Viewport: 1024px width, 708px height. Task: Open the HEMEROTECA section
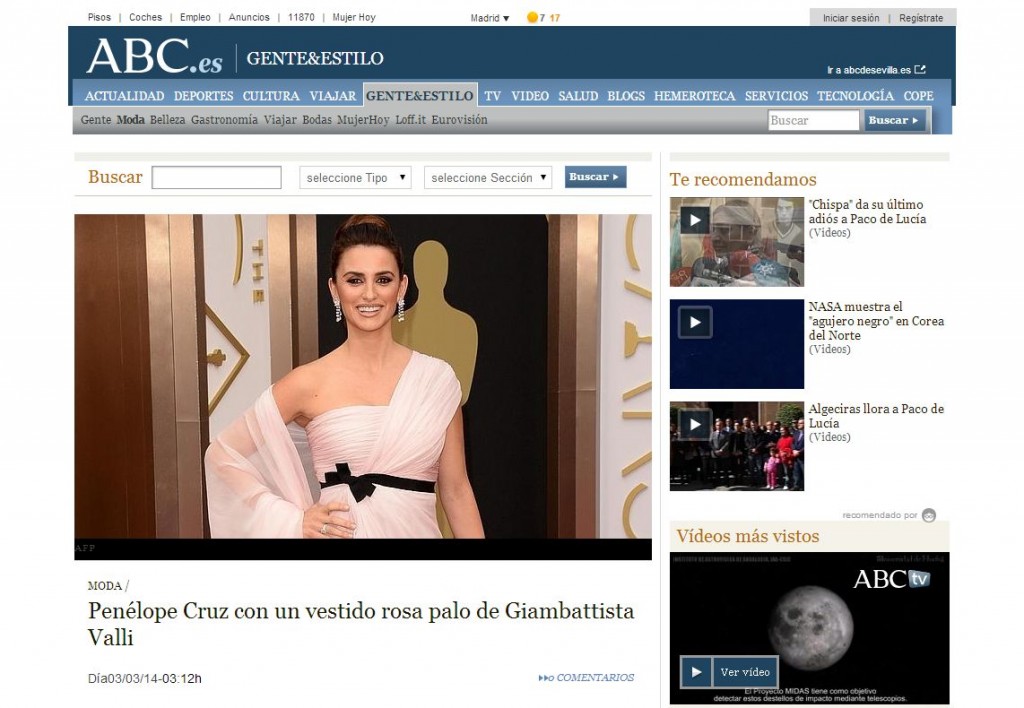(694, 96)
